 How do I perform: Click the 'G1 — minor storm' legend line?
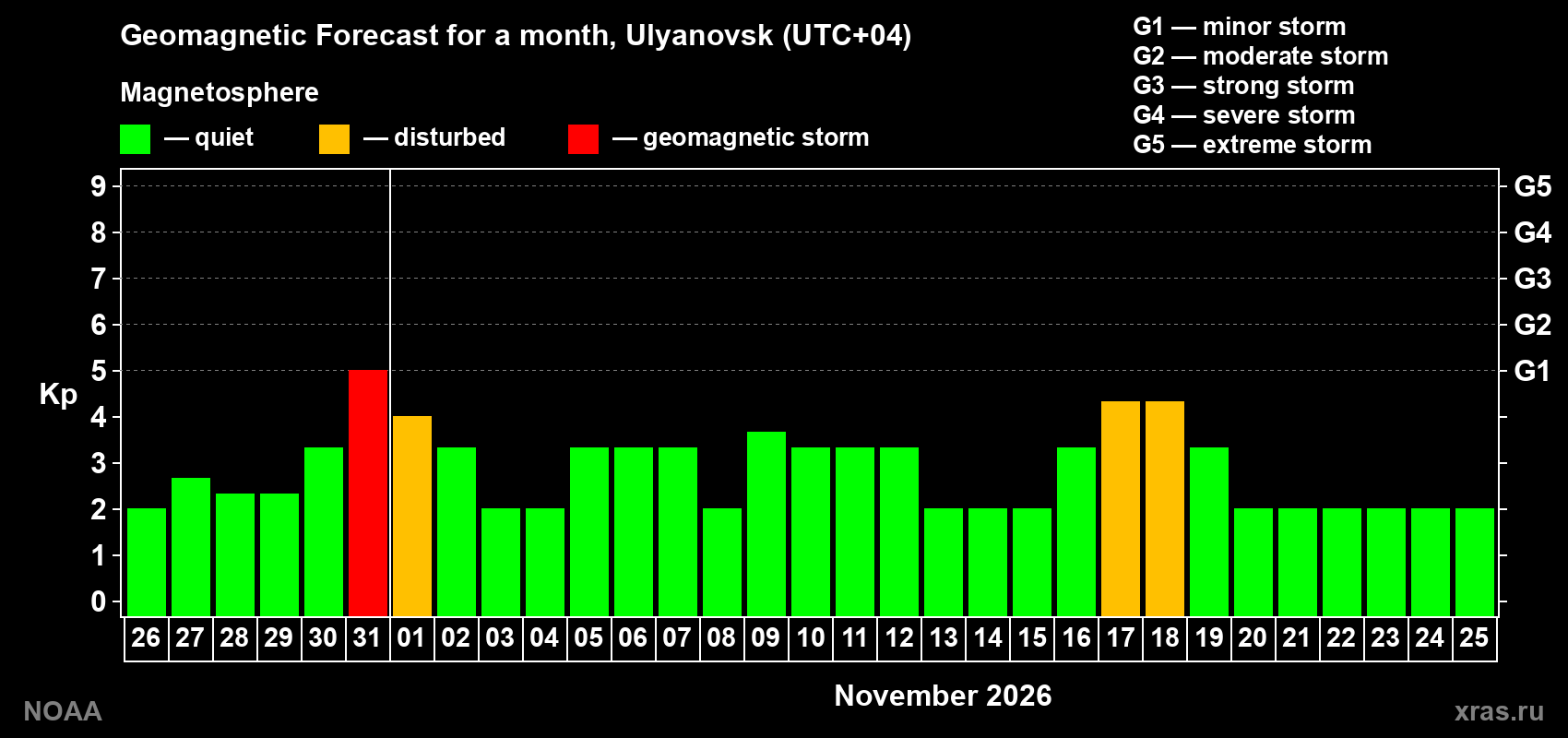(1240, 27)
